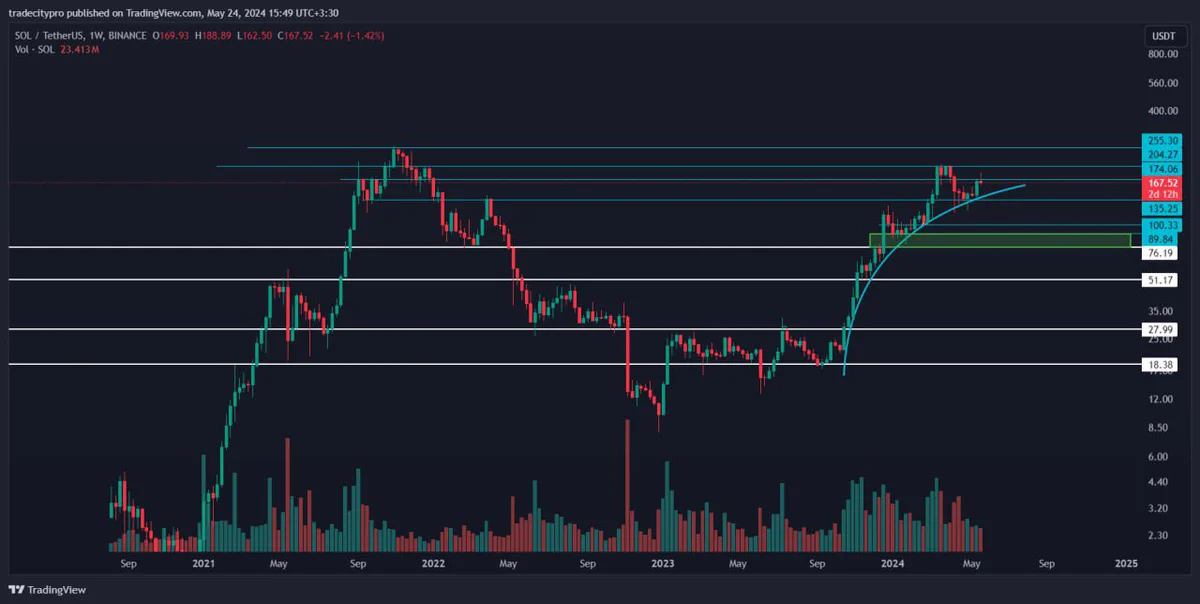Viewport: 1200px width, 604px height.
Task: Click the 2024 label on time axis
Action: coord(893,564)
